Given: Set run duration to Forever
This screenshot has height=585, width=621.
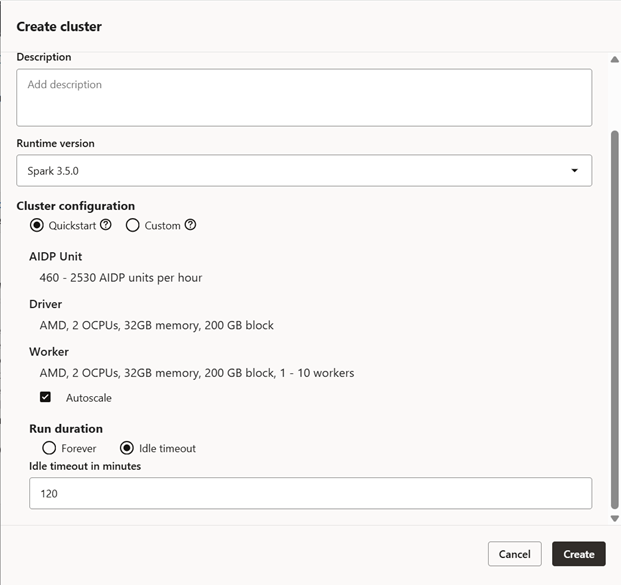Looking at the screenshot, I should [x=47, y=448].
